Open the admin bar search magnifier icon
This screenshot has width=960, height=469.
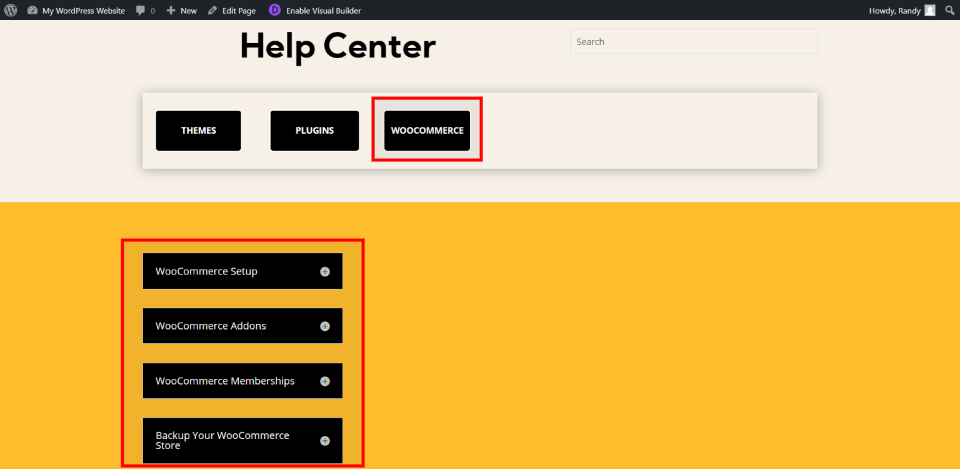point(950,10)
